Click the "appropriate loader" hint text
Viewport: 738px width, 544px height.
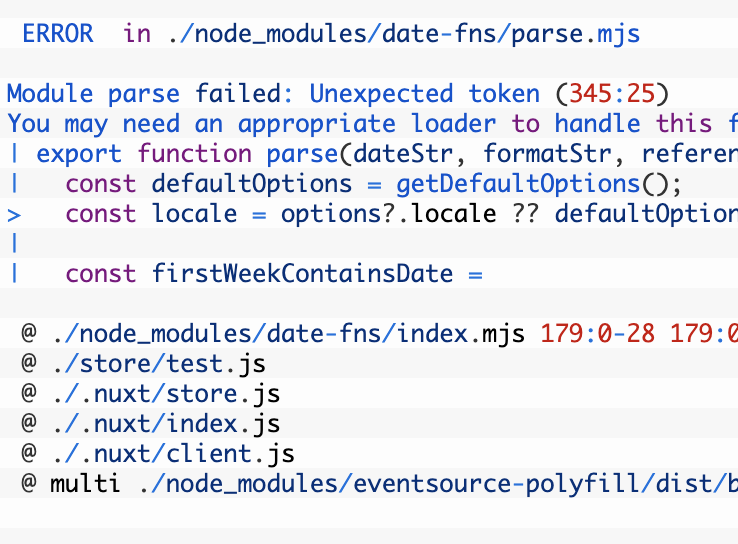pyautogui.click(x=367, y=124)
